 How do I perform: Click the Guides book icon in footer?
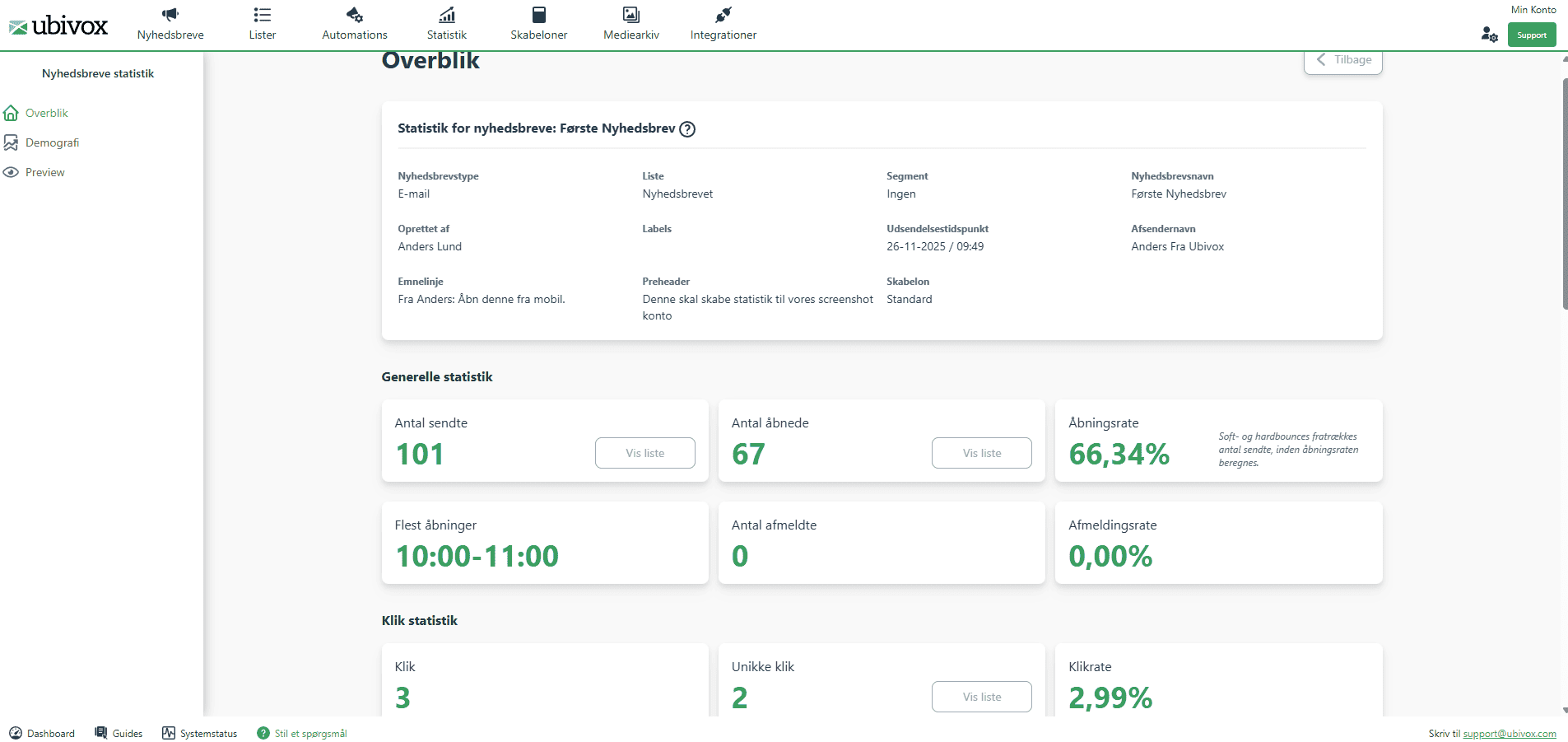click(x=101, y=733)
